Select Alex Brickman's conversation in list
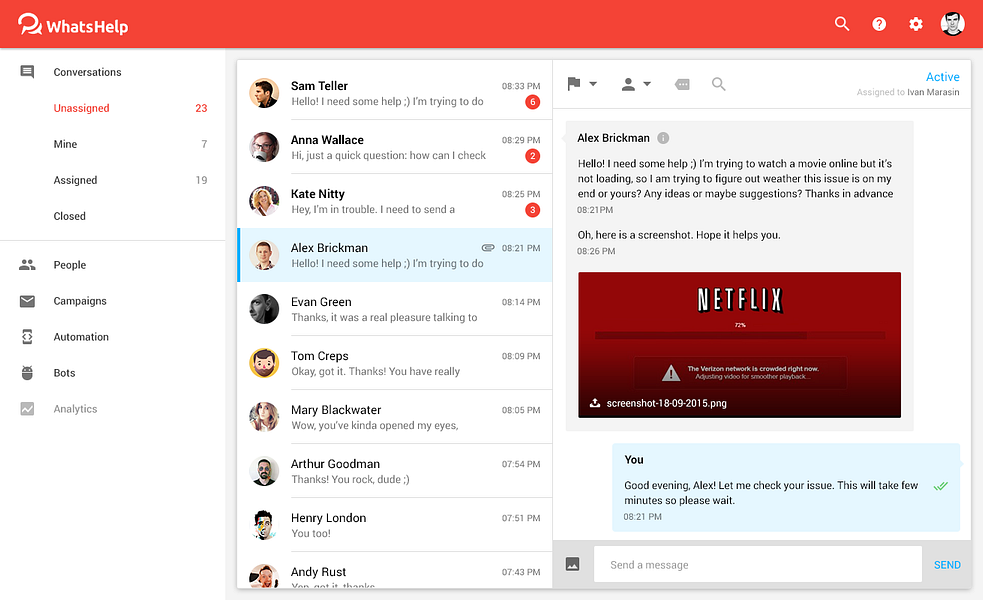This screenshot has width=983, height=600. click(394, 255)
